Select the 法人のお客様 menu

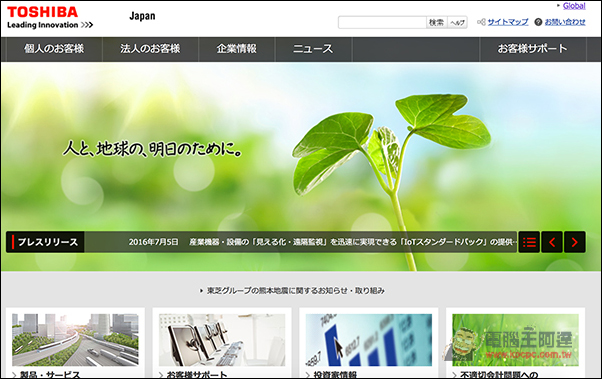(x=150, y=49)
